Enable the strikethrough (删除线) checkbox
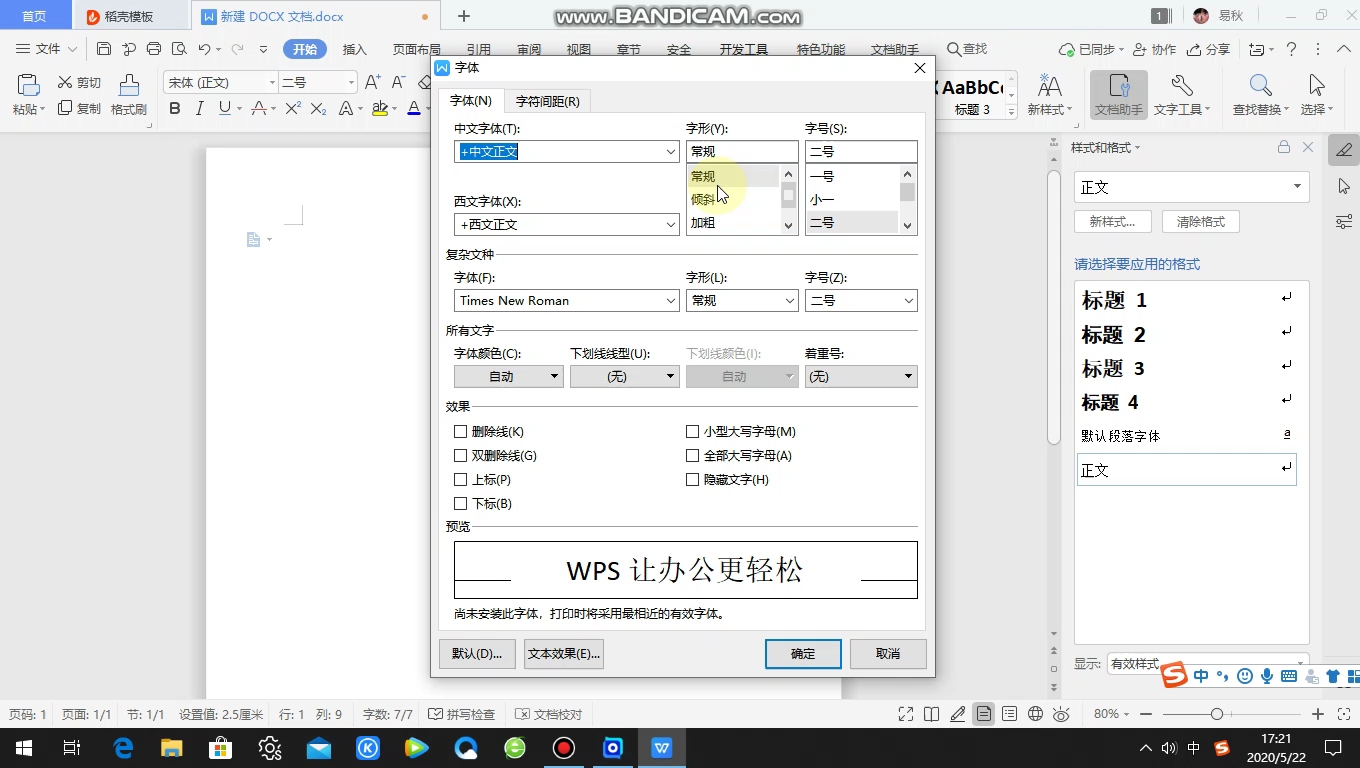Image resolution: width=1360 pixels, height=768 pixels. click(x=461, y=431)
